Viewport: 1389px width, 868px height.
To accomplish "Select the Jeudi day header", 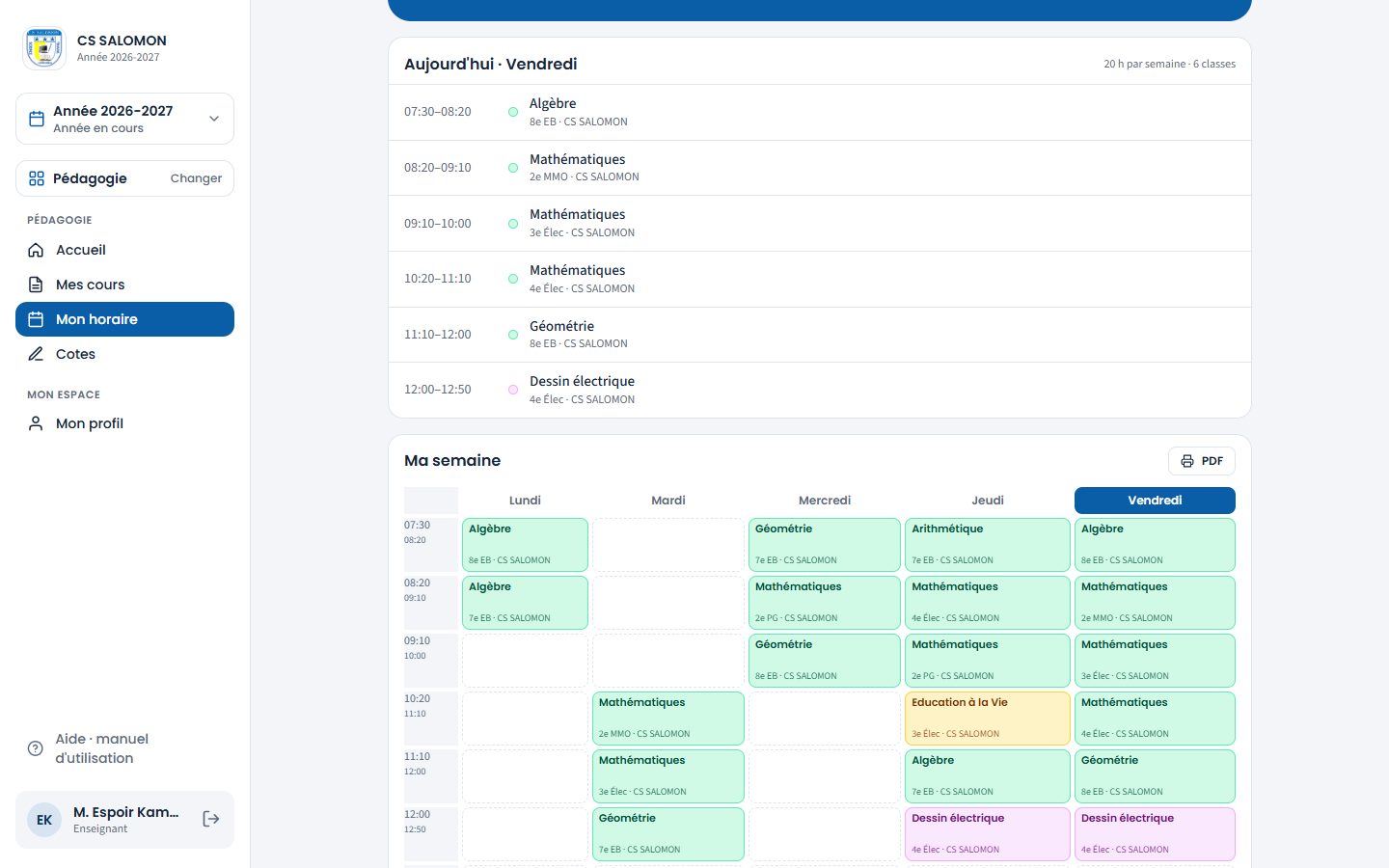I will tap(988, 501).
